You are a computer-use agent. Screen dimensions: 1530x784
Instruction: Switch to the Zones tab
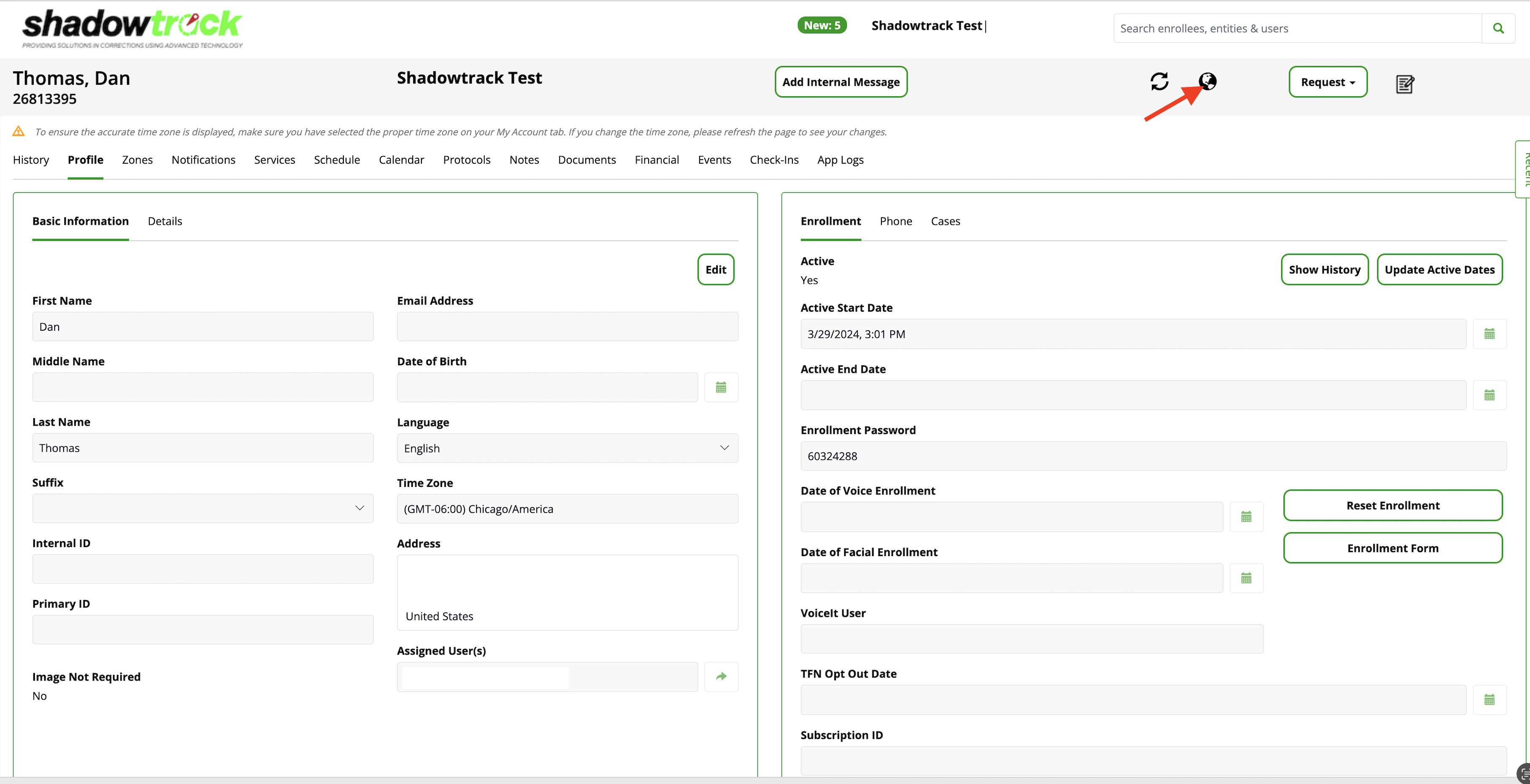tap(137, 160)
